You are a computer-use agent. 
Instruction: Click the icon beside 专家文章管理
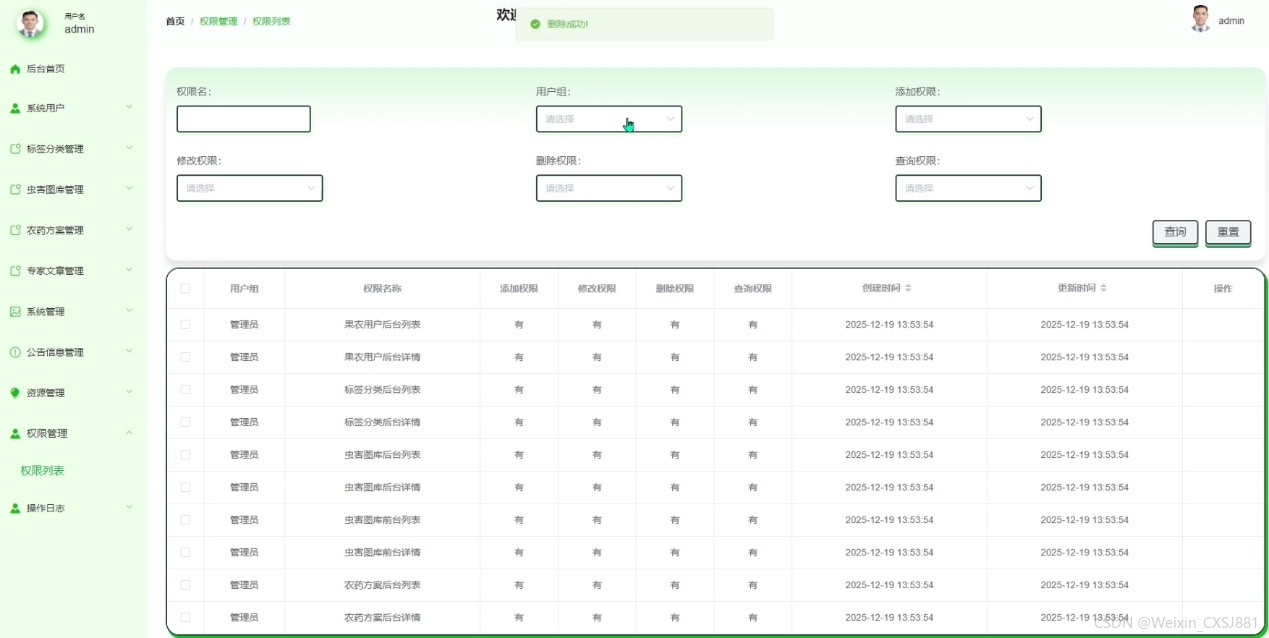(15, 271)
